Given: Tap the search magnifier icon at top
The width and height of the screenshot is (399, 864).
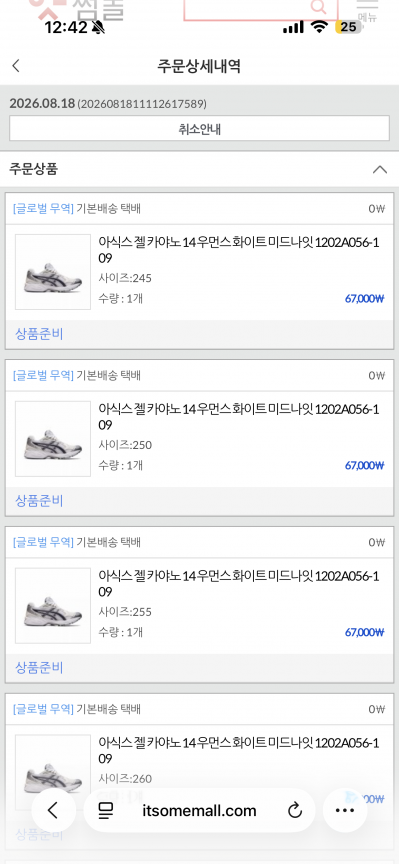Looking at the screenshot, I should tap(319, 7).
